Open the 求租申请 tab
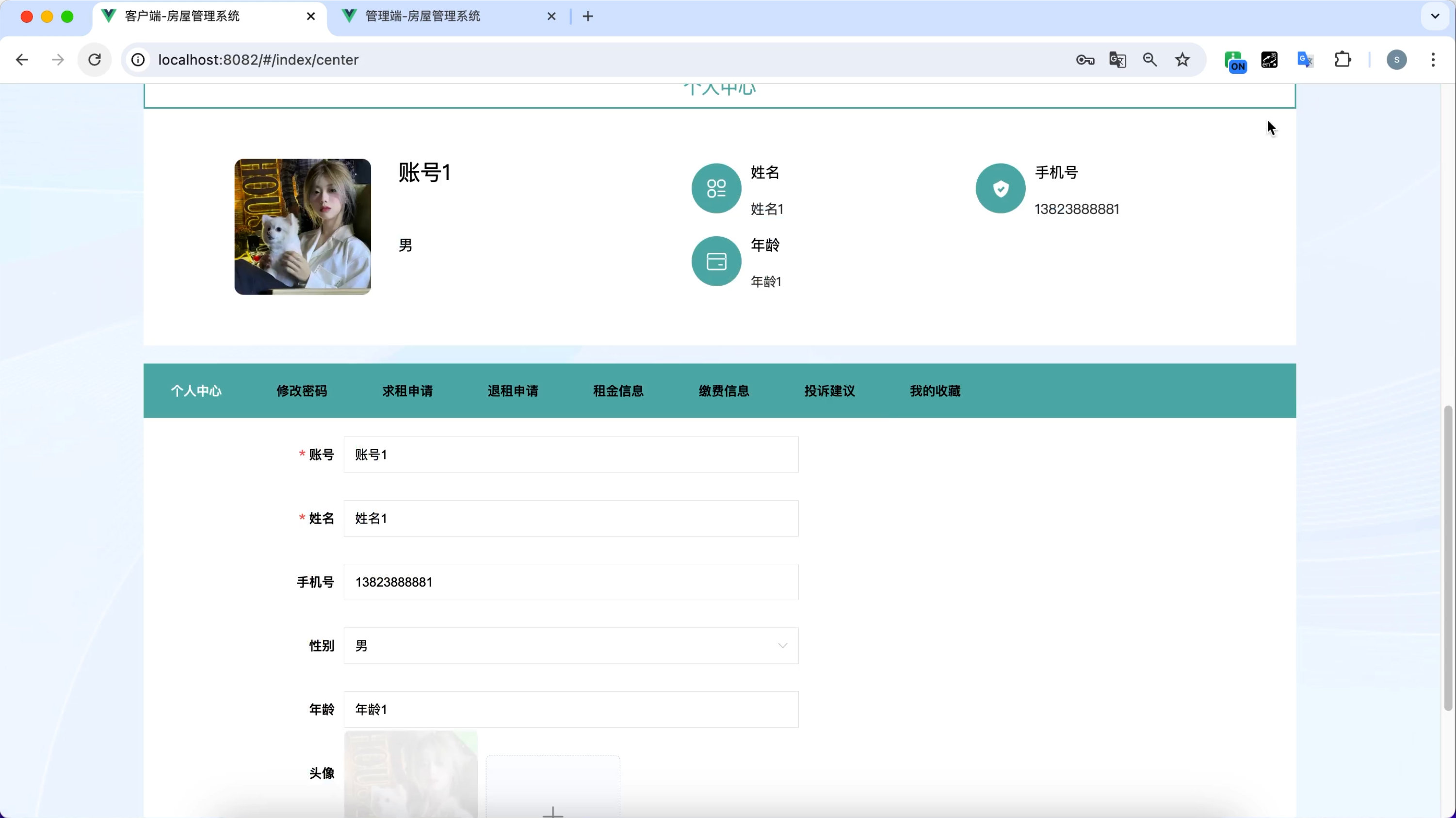 point(407,391)
